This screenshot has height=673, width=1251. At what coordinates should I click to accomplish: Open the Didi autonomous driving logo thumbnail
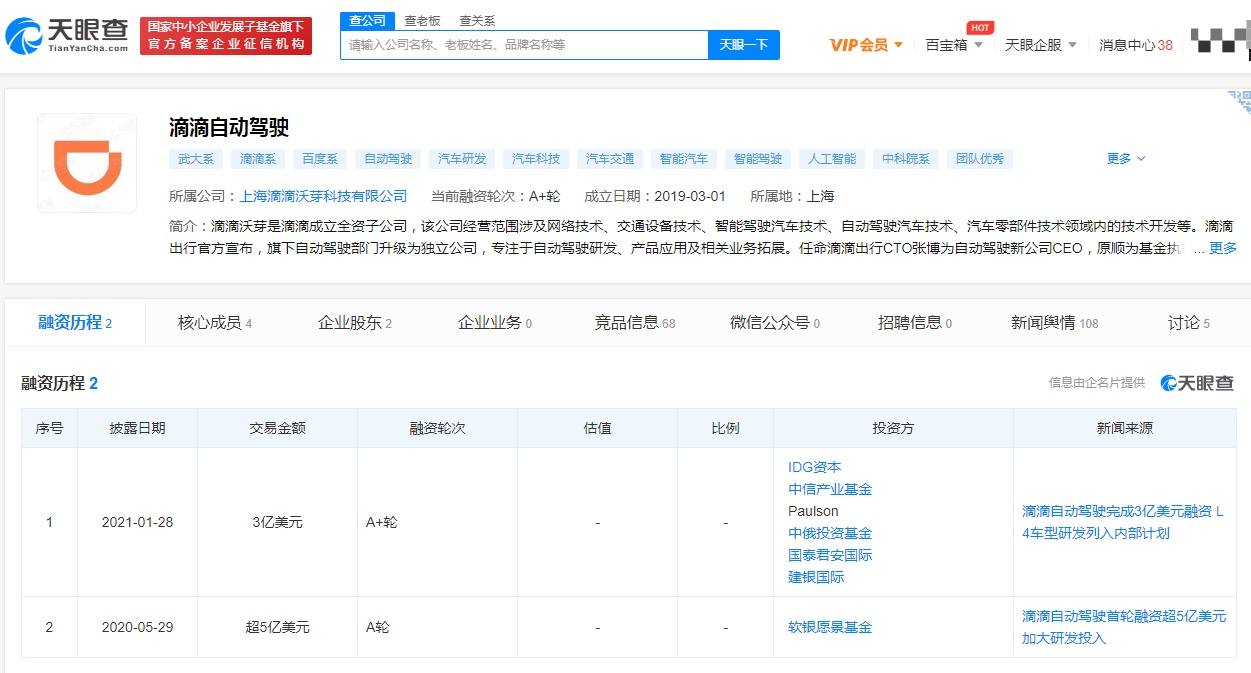[x=87, y=163]
